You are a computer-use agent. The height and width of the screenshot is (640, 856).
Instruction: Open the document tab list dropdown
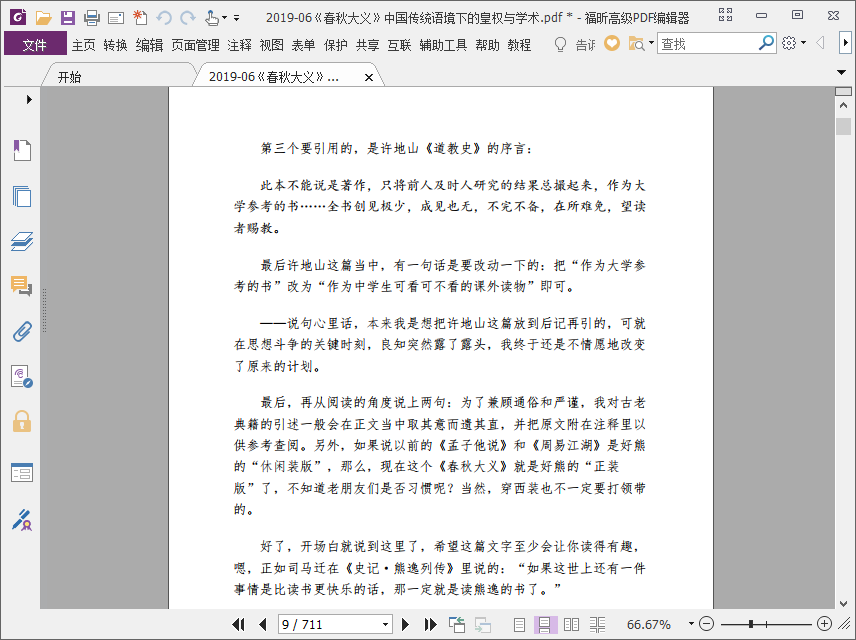point(841,72)
